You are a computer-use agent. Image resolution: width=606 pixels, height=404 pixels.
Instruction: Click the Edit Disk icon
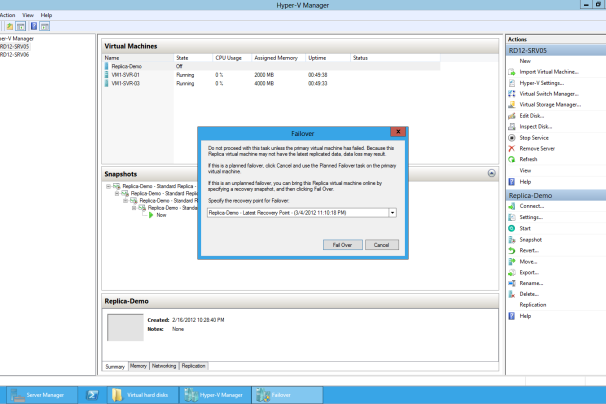coord(512,116)
